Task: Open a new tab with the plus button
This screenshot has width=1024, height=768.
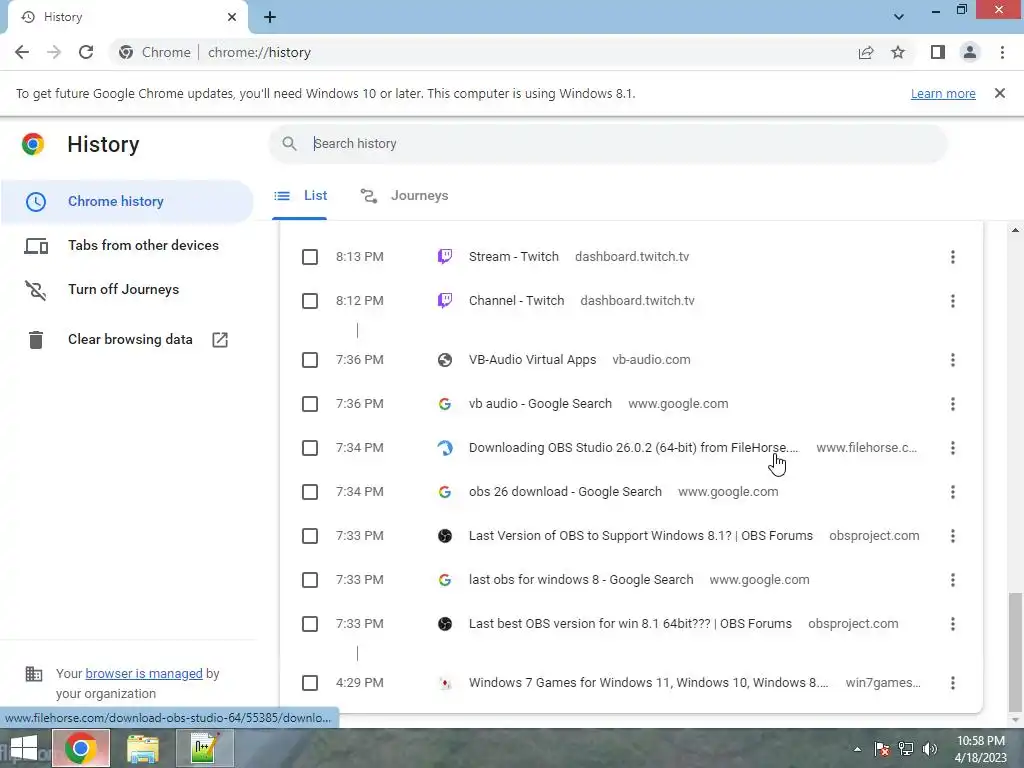Action: click(270, 17)
